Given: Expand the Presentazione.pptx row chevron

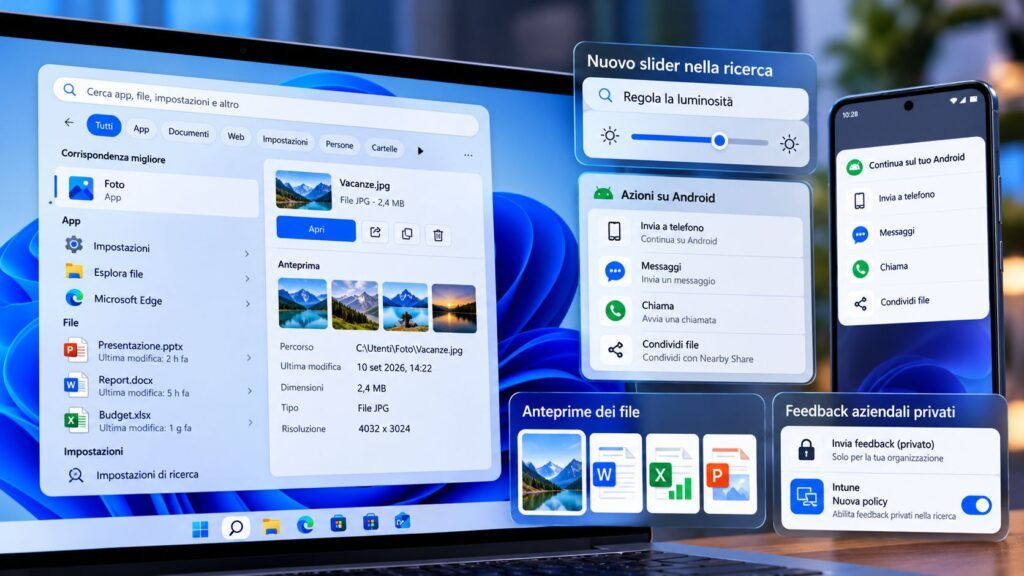Looking at the screenshot, I should [249, 358].
